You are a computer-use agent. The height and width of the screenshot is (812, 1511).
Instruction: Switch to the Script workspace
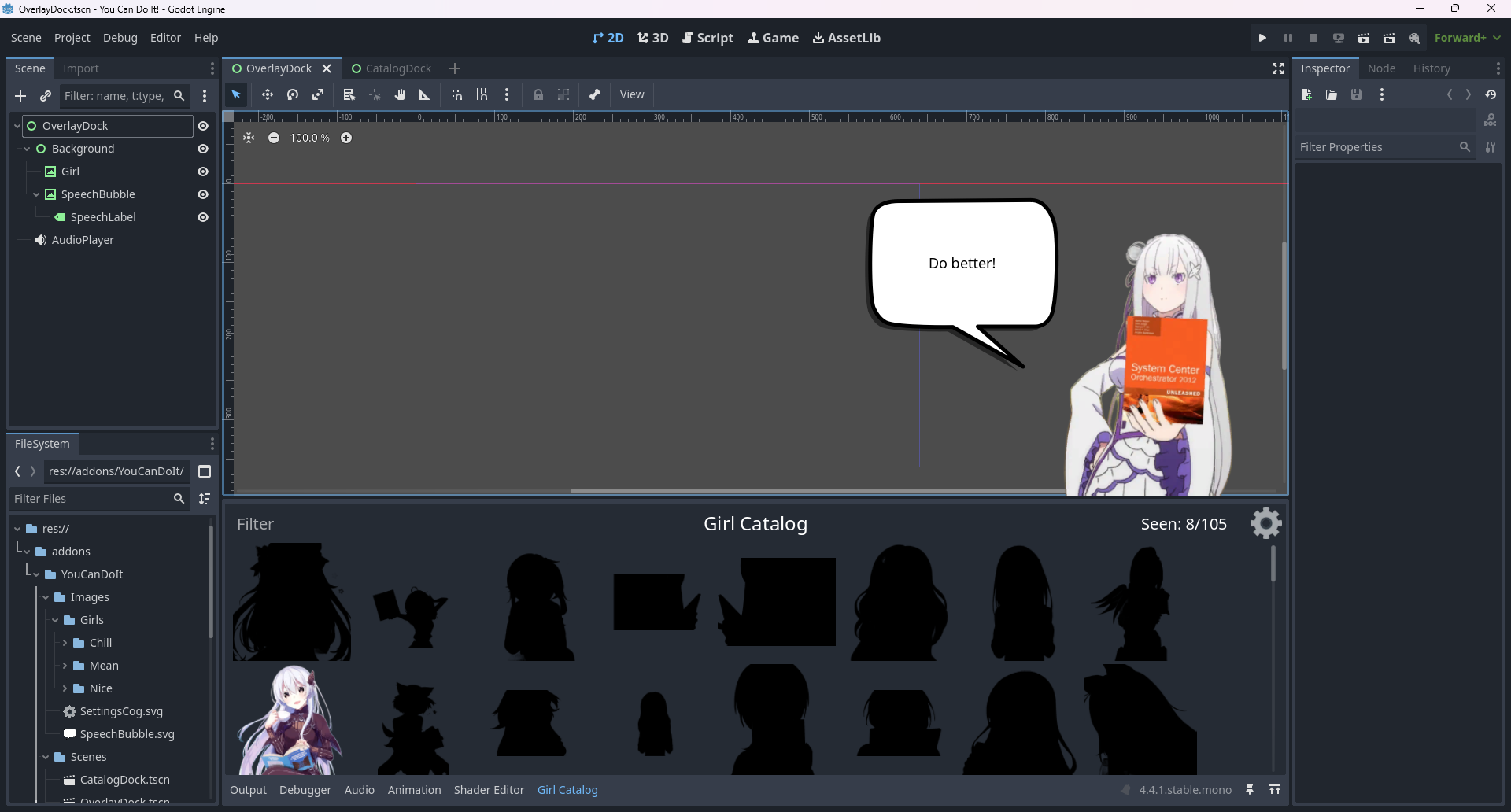(x=707, y=38)
